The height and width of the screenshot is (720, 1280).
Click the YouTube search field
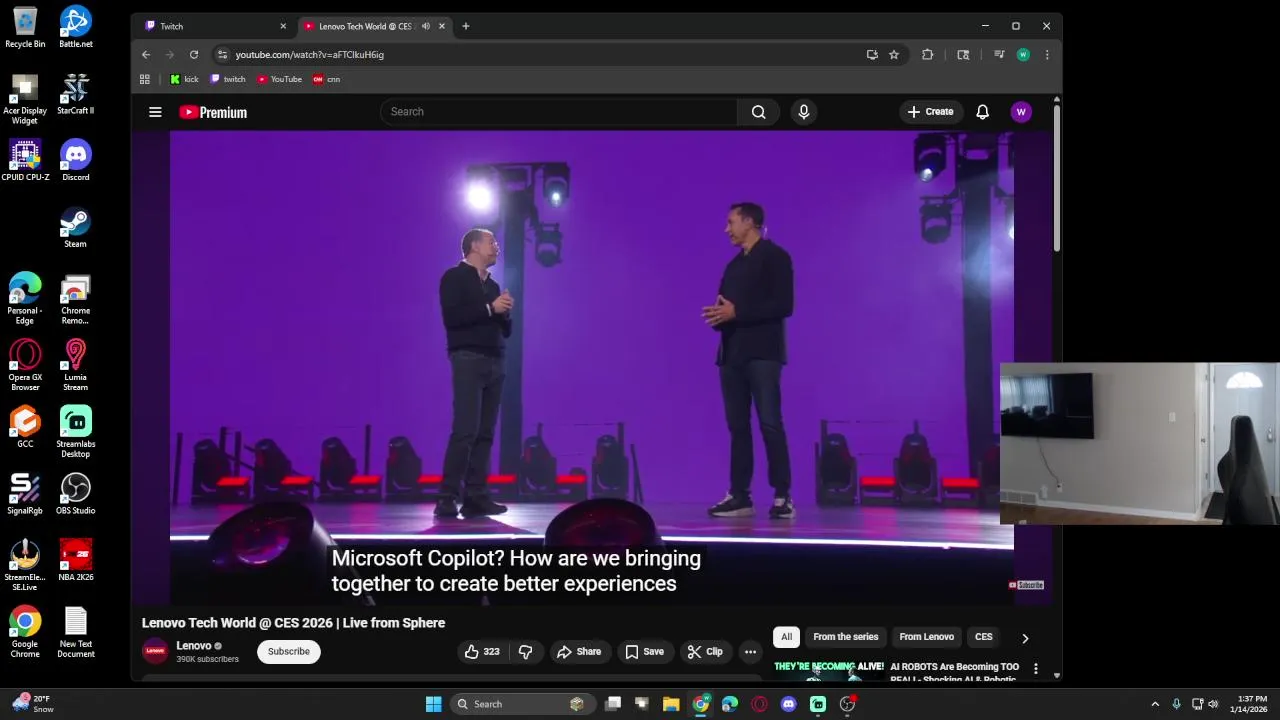[x=558, y=112]
